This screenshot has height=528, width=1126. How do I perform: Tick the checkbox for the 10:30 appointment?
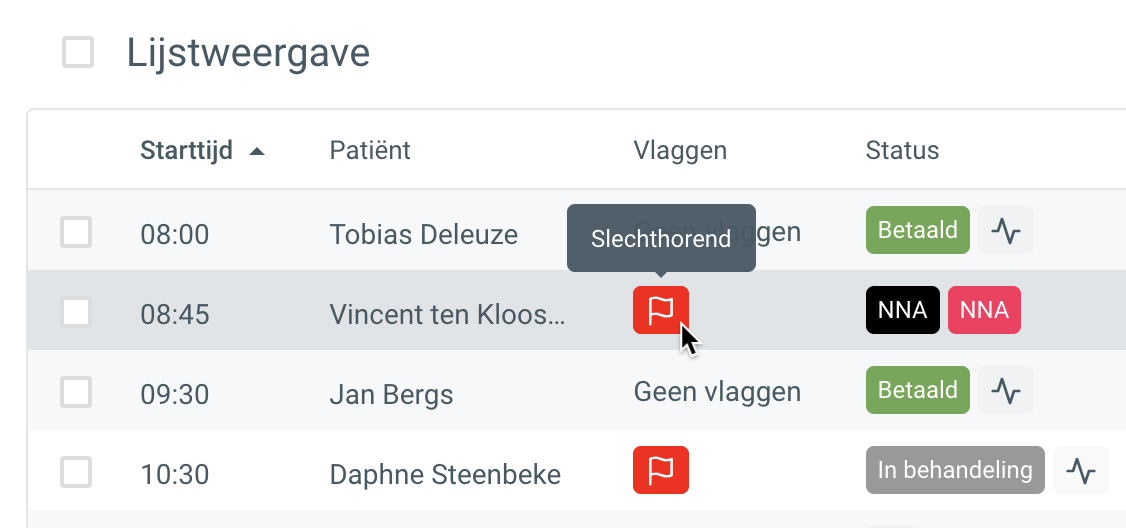[76, 472]
